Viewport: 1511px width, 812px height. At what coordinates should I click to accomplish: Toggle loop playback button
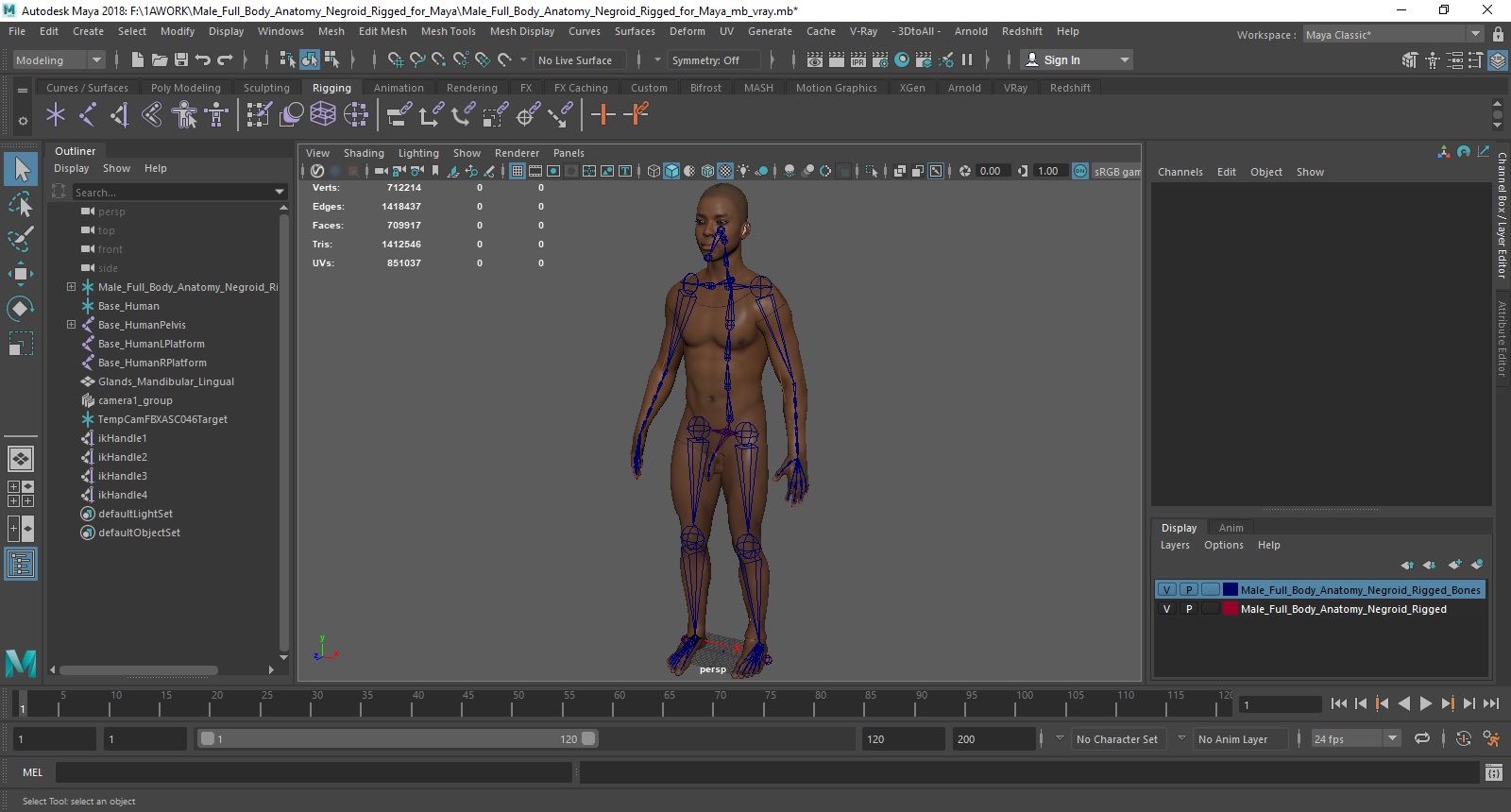tap(1422, 738)
